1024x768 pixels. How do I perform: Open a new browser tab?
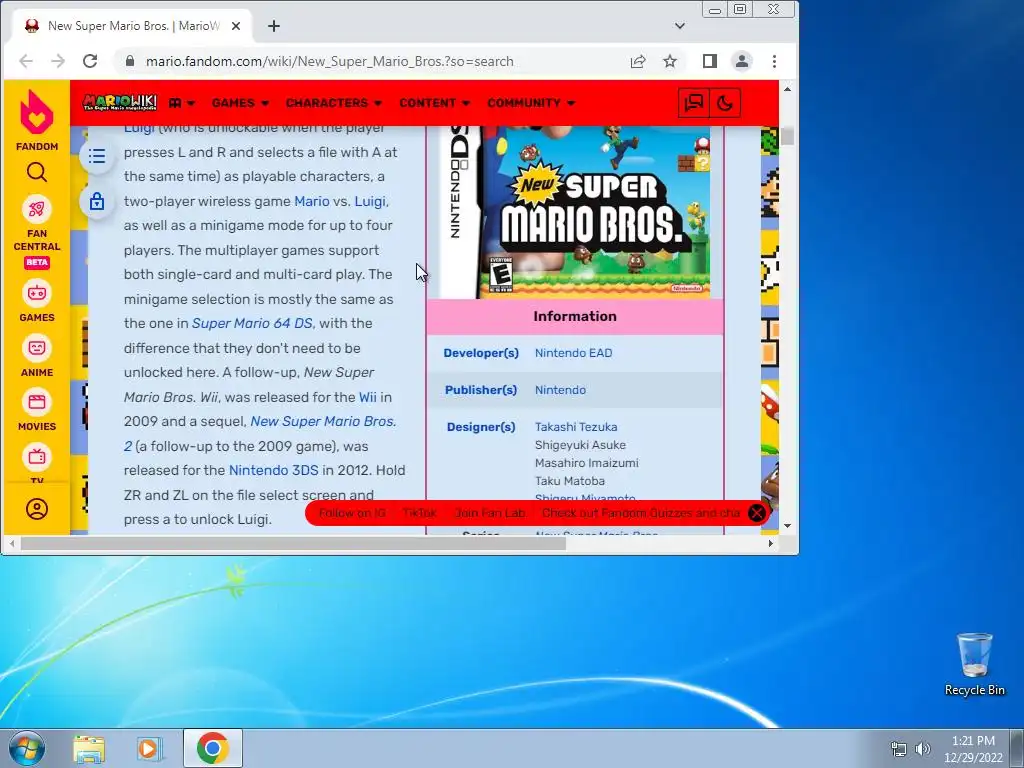coord(274,26)
